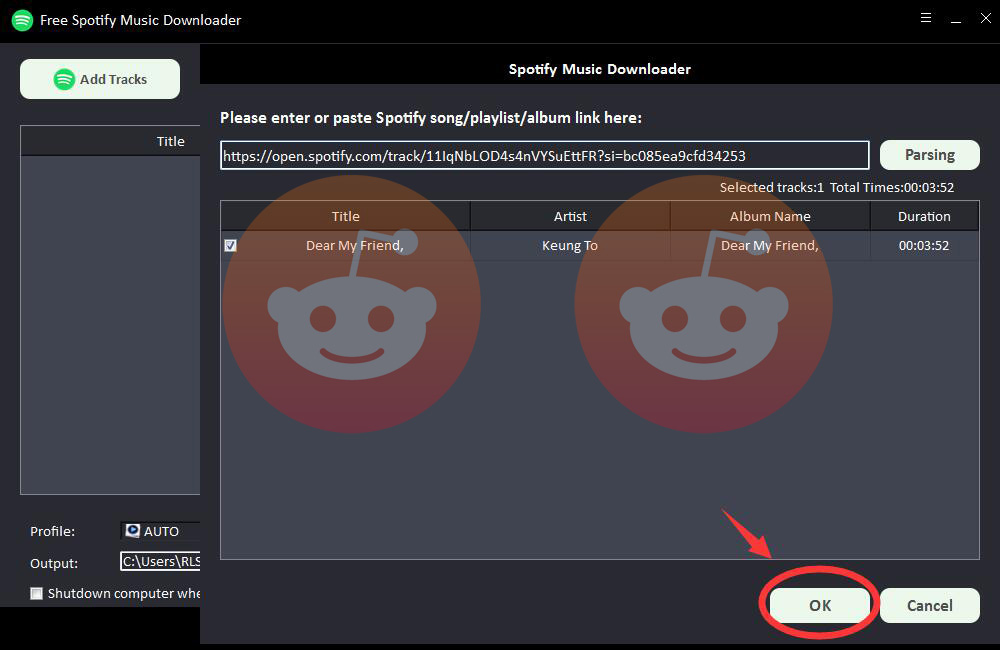Click the Title column header in the dialog
The height and width of the screenshot is (650, 1000).
click(x=345, y=216)
